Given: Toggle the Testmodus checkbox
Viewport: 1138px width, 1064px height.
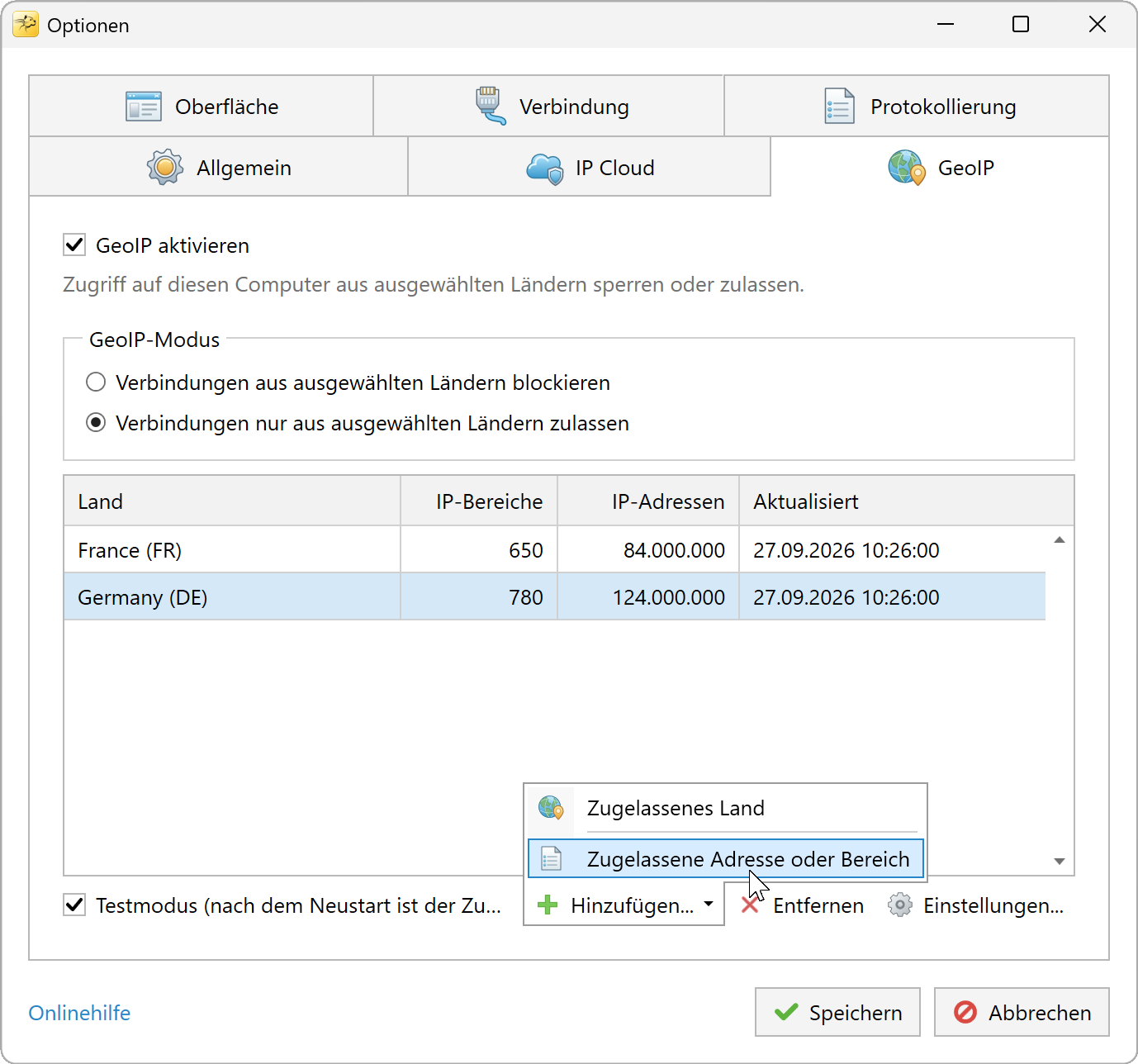Looking at the screenshot, I should click(74, 905).
